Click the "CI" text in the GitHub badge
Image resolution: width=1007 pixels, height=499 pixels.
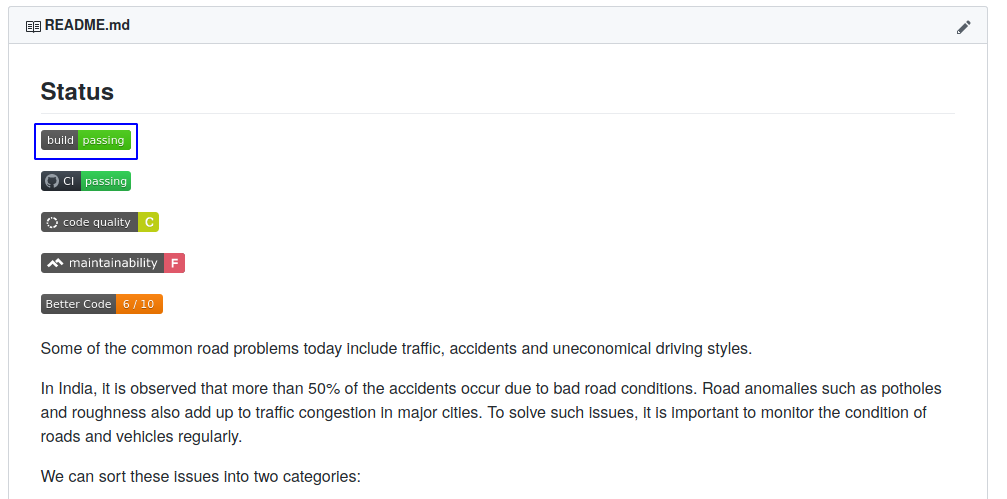pos(69,181)
